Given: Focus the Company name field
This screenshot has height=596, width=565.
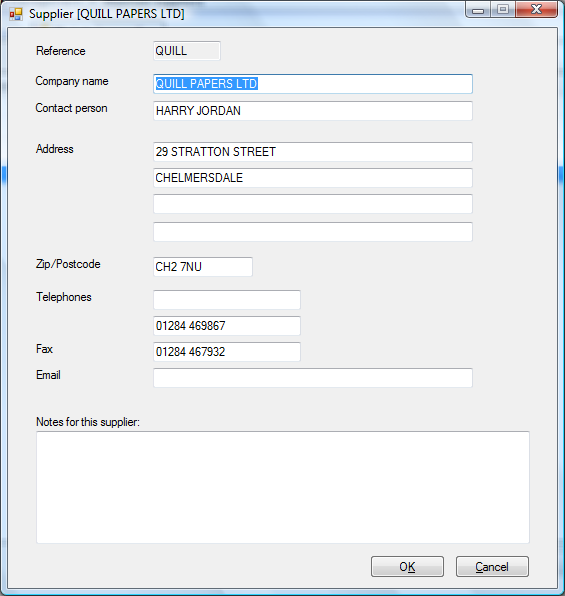Looking at the screenshot, I should point(313,84).
